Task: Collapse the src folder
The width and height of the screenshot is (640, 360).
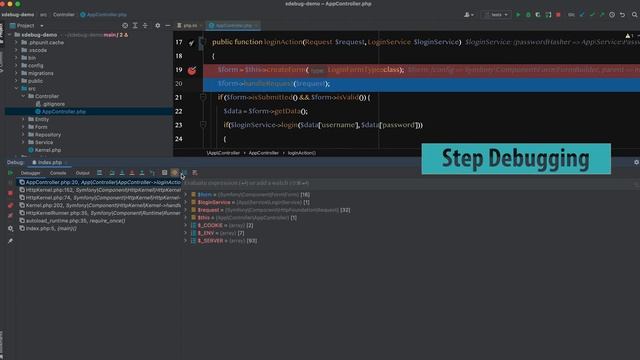Action: point(16,89)
